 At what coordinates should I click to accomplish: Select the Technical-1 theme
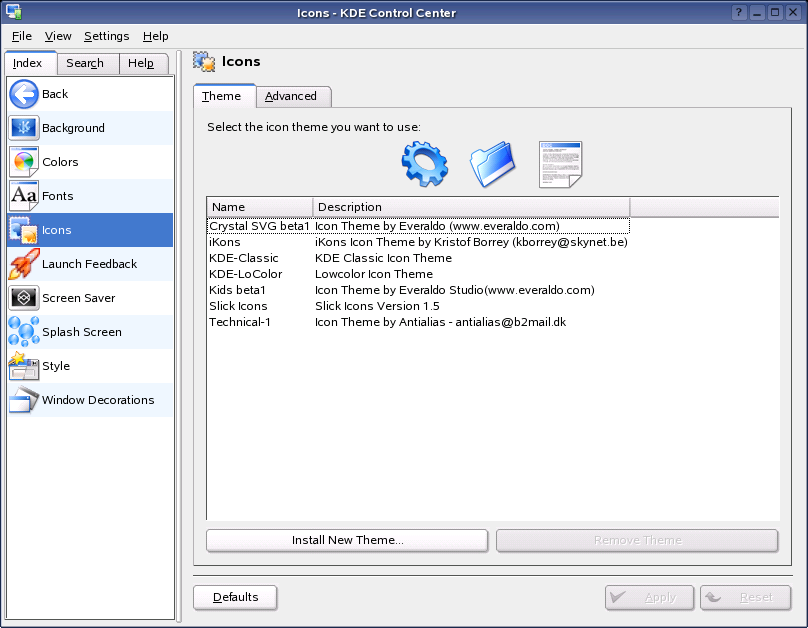pyautogui.click(x=418, y=322)
